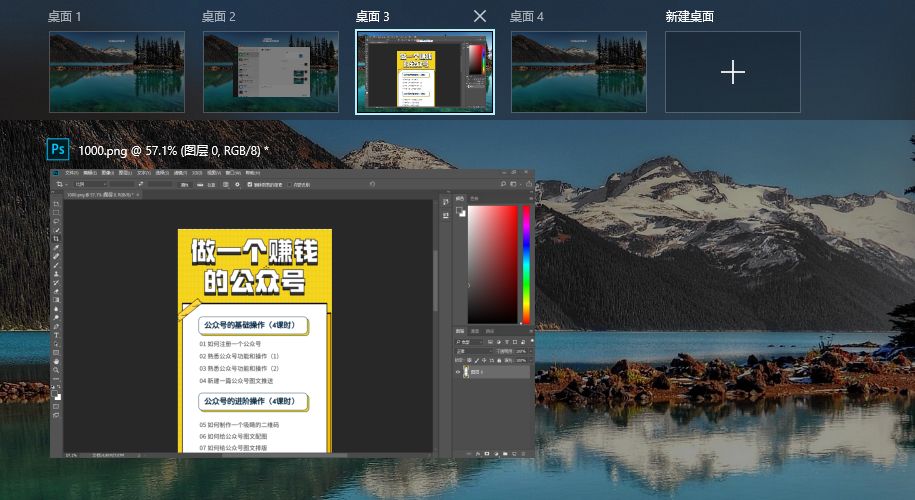
Task: Switch to the 通道 channels tab
Action: pyautogui.click(x=474, y=331)
